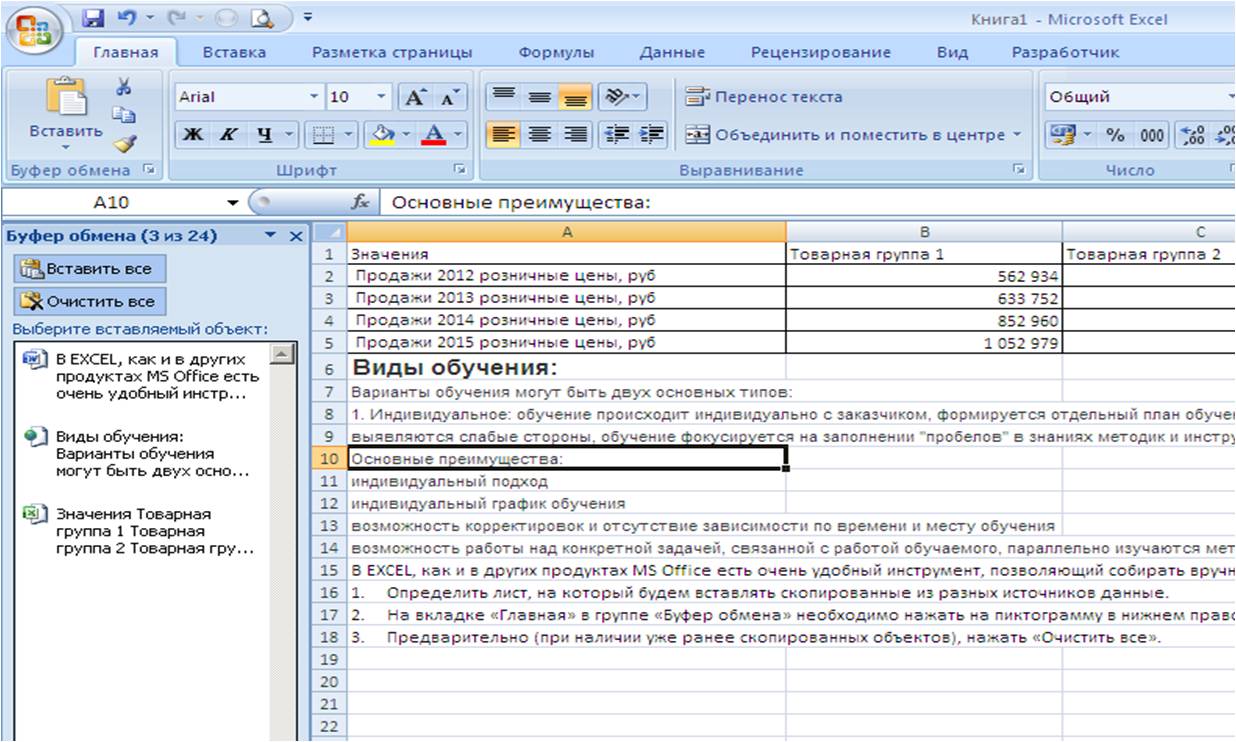1236x742 pixels.
Task: Expand the Name Box dropdown arrow
Action: point(232,203)
